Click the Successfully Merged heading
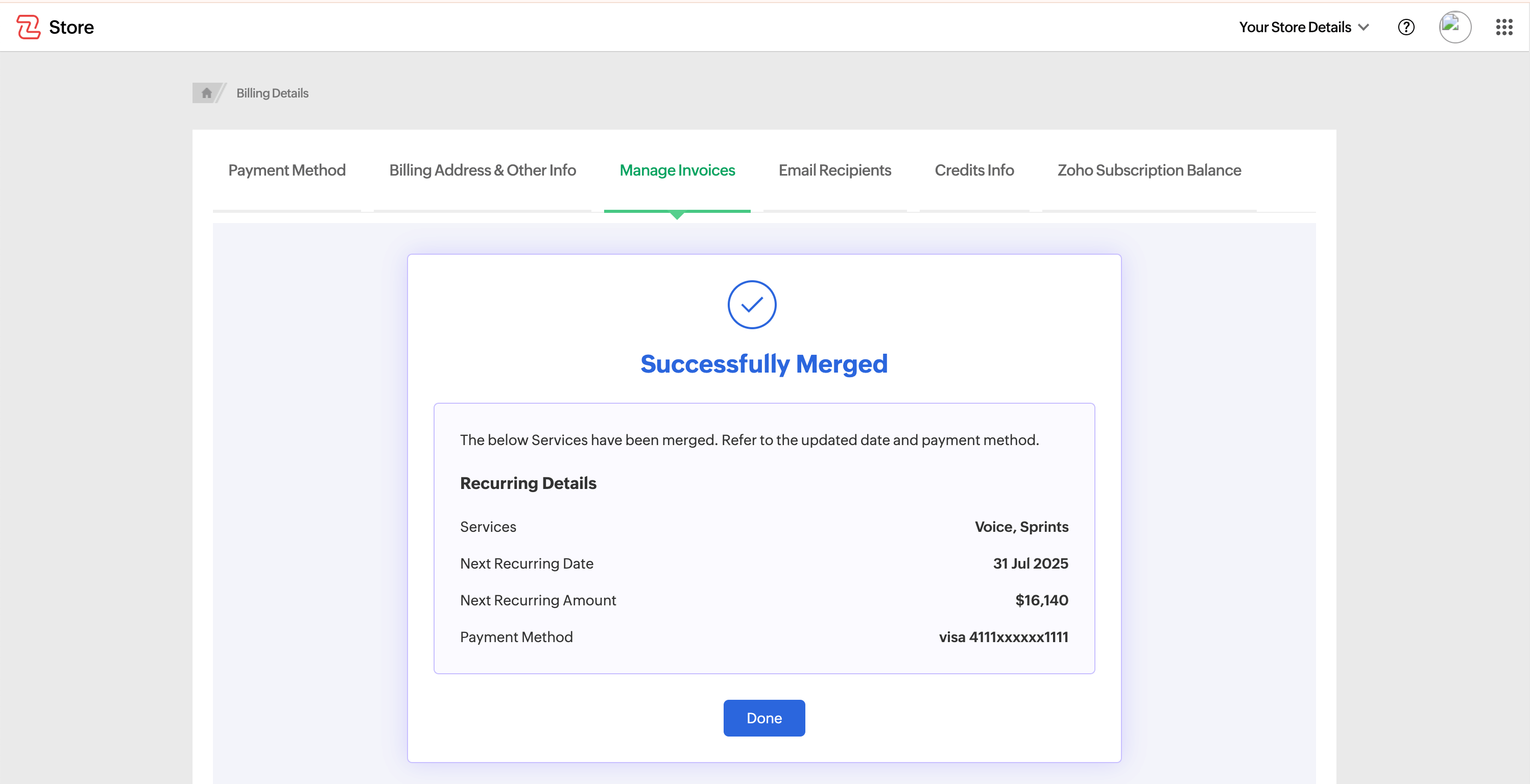Viewport: 1530px width, 784px height. 764,364
